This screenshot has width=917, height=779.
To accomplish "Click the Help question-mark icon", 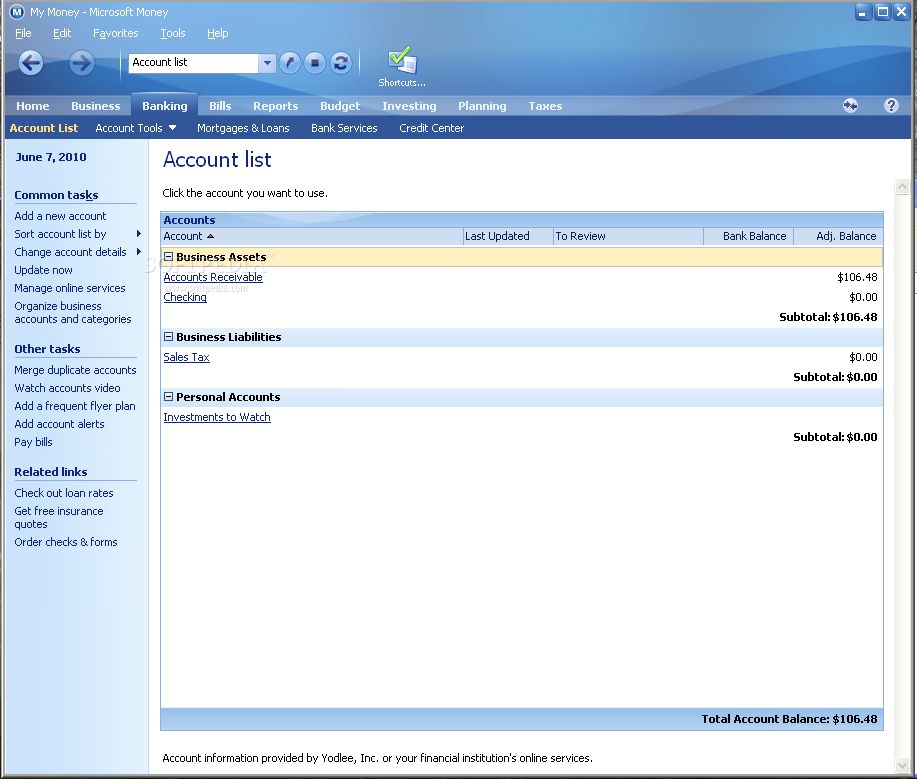I will point(890,105).
